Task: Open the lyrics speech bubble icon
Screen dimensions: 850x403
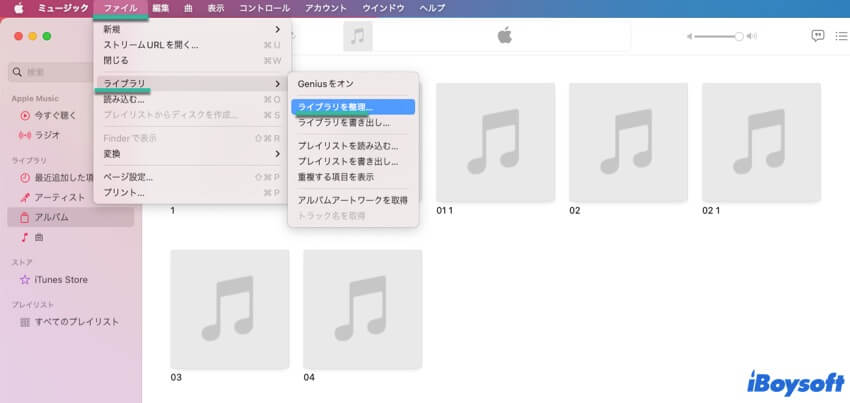Action: (817, 36)
